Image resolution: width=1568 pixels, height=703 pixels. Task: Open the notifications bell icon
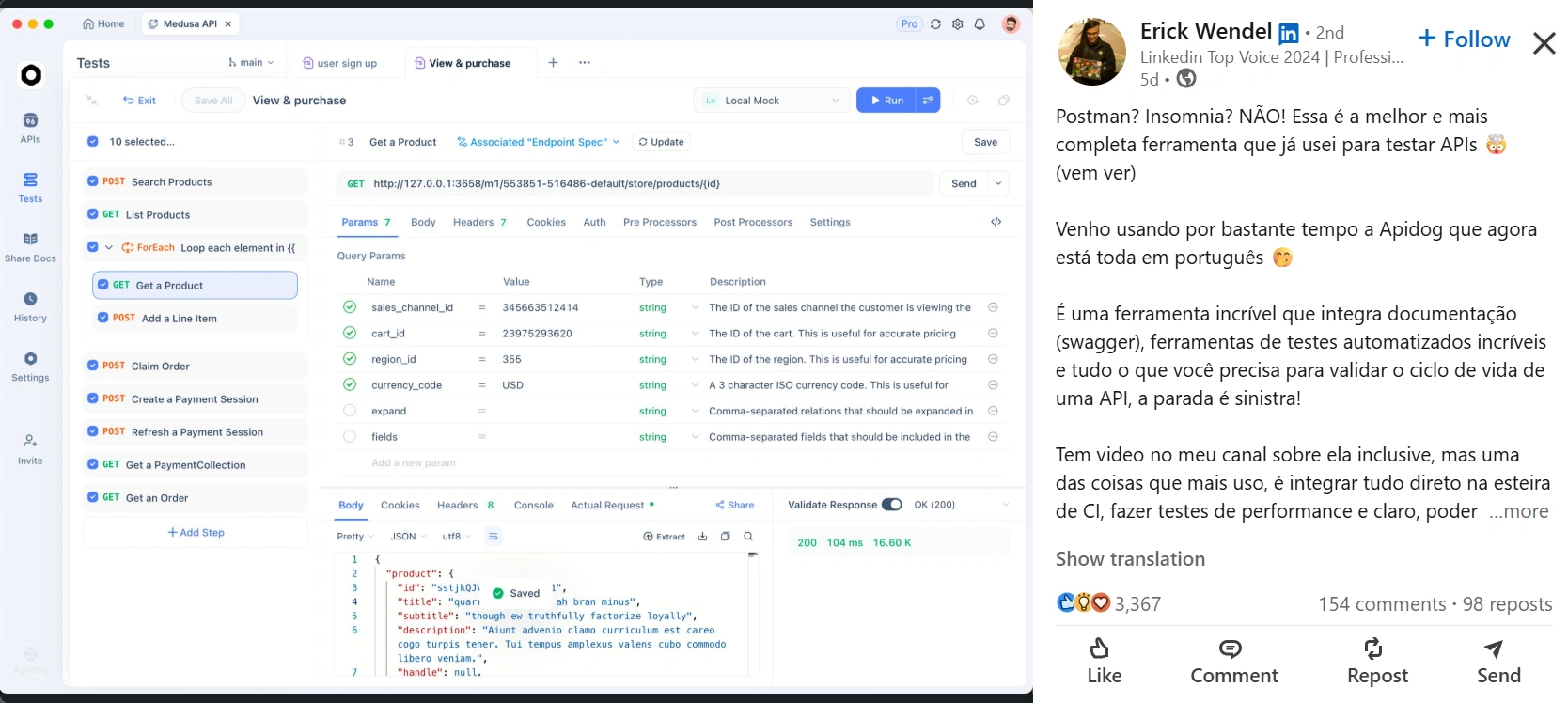coord(980,24)
